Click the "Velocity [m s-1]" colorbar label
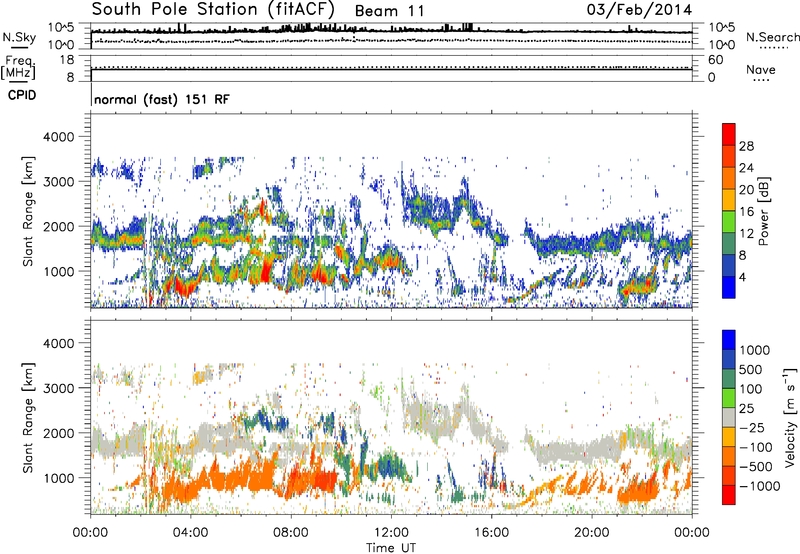Image resolution: width=800 pixels, height=554 pixels. tap(790, 417)
